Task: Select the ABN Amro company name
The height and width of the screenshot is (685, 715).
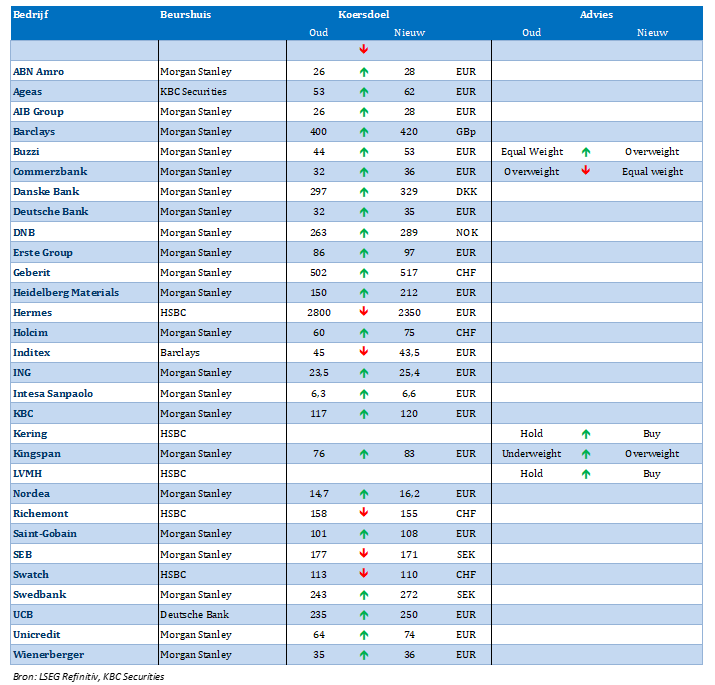Action: pos(38,72)
